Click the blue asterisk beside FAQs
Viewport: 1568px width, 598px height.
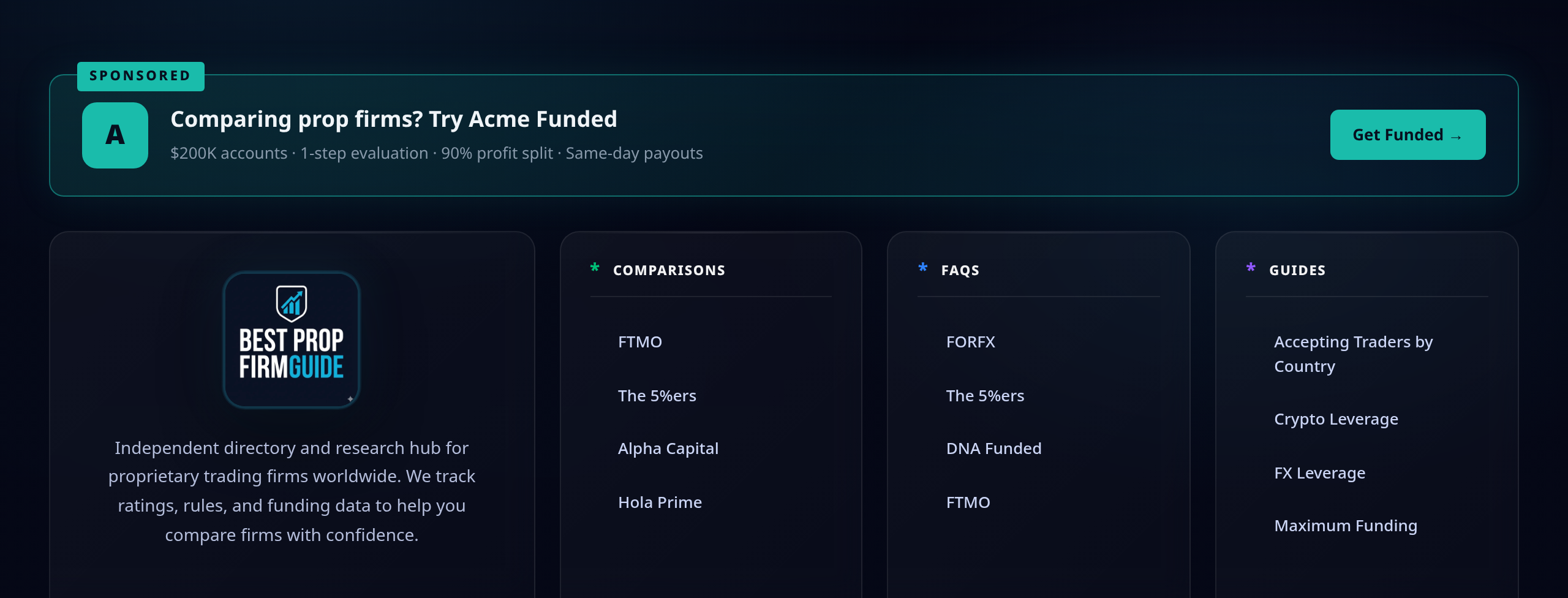[x=923, y=268]
